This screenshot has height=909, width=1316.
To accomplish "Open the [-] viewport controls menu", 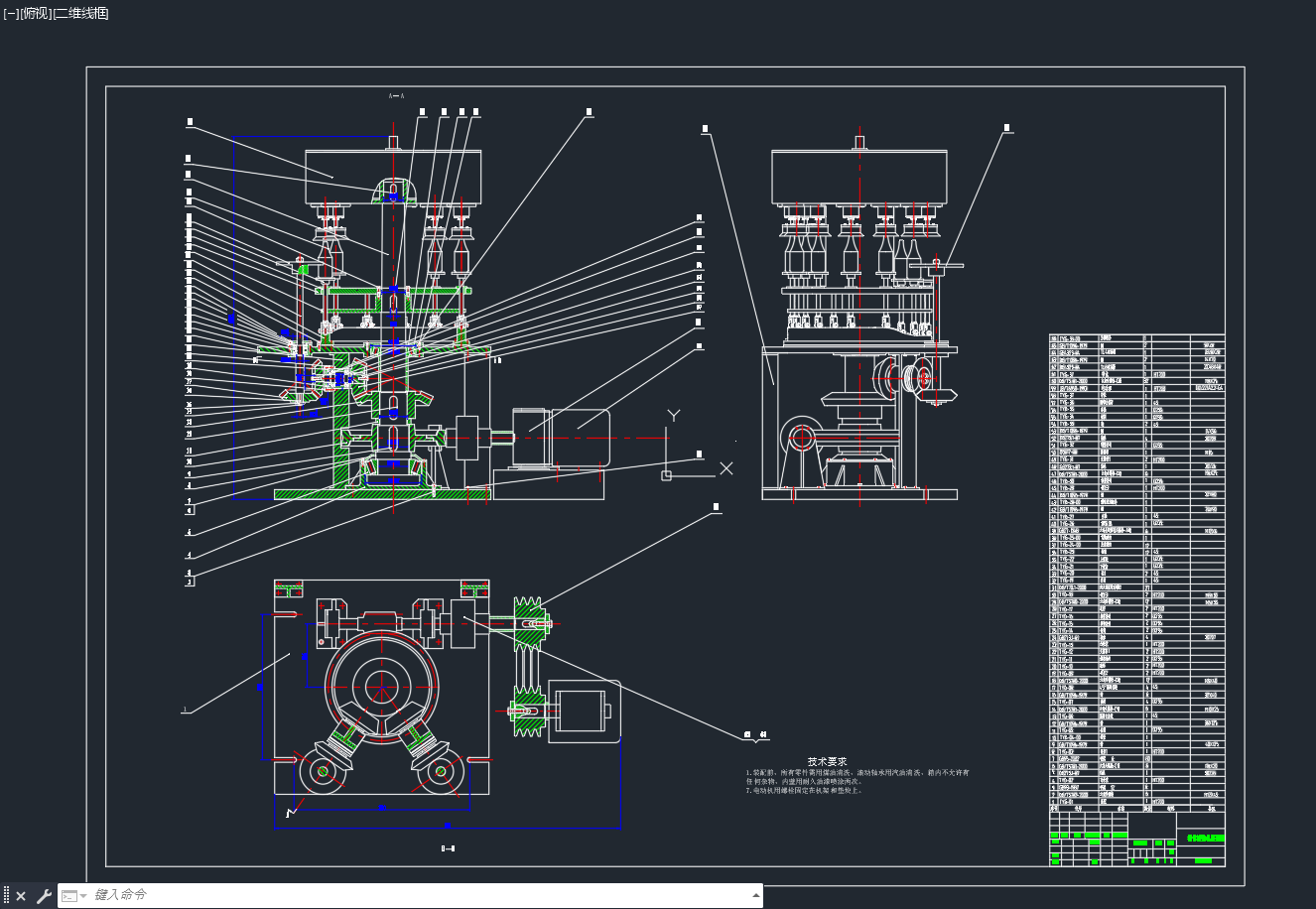I will pos(11,13).
